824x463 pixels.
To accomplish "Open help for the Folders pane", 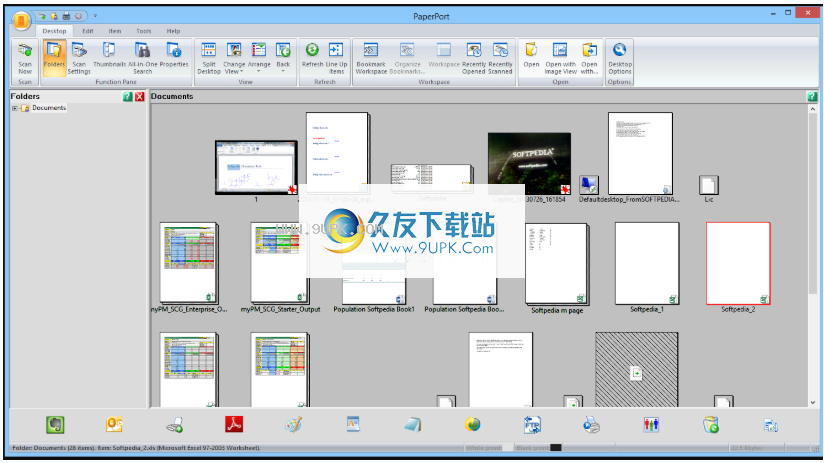I will pyautogui.click(x=127, y=96).
